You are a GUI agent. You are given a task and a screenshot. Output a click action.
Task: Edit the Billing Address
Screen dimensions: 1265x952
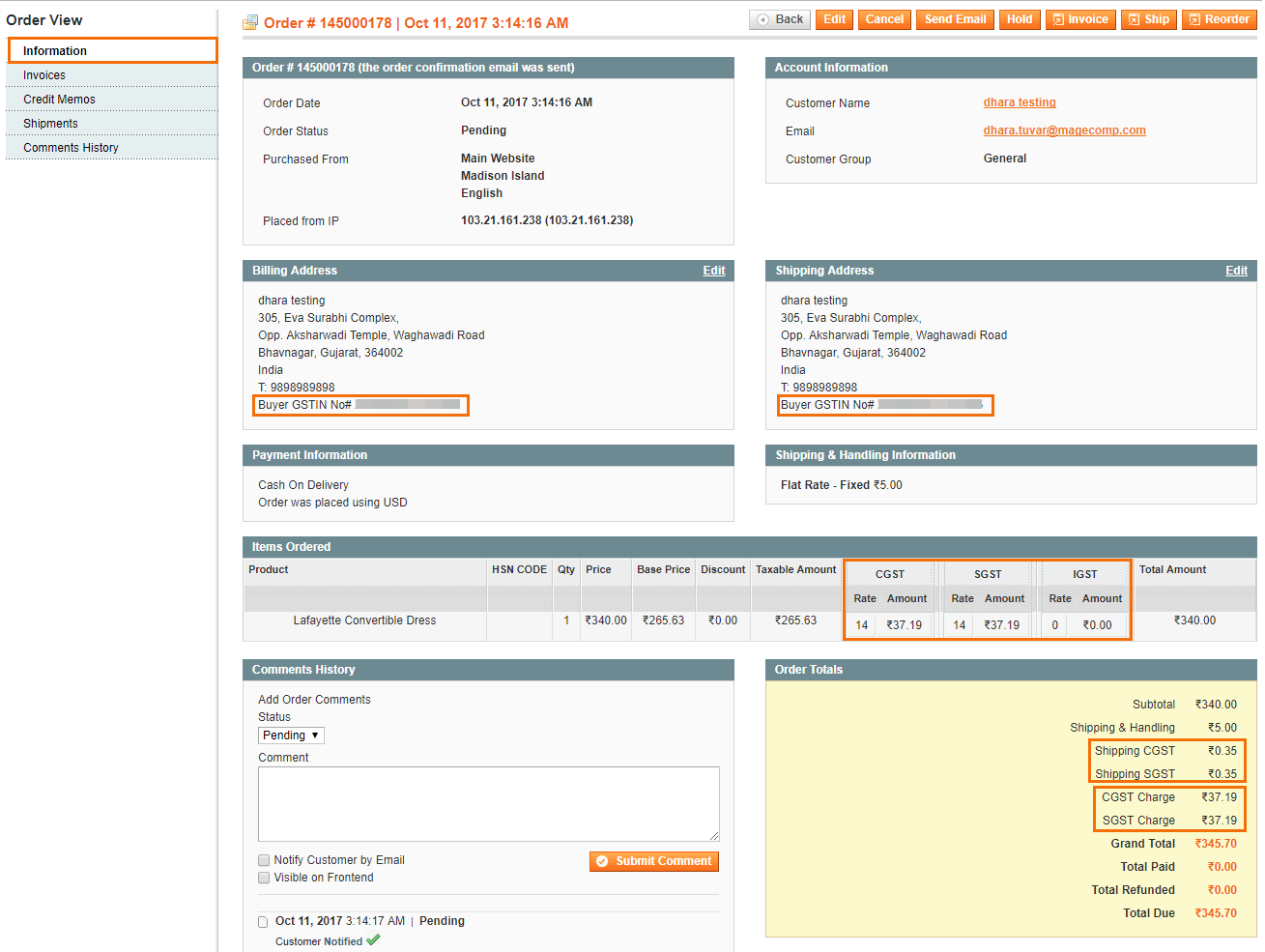click(x=713, y=271)
